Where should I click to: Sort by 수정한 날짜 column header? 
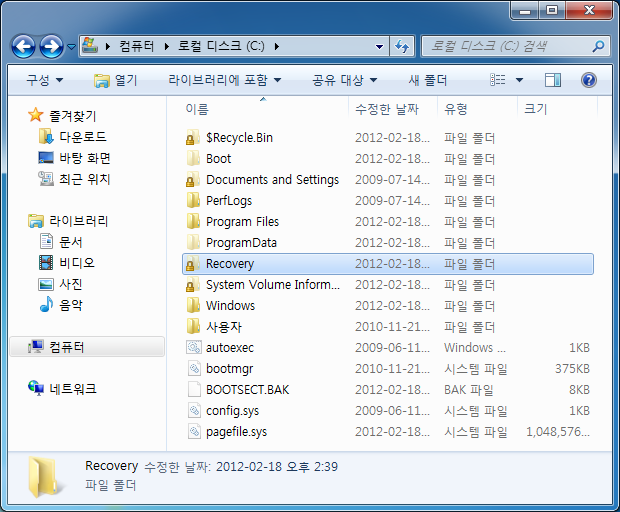pos(386,109)
